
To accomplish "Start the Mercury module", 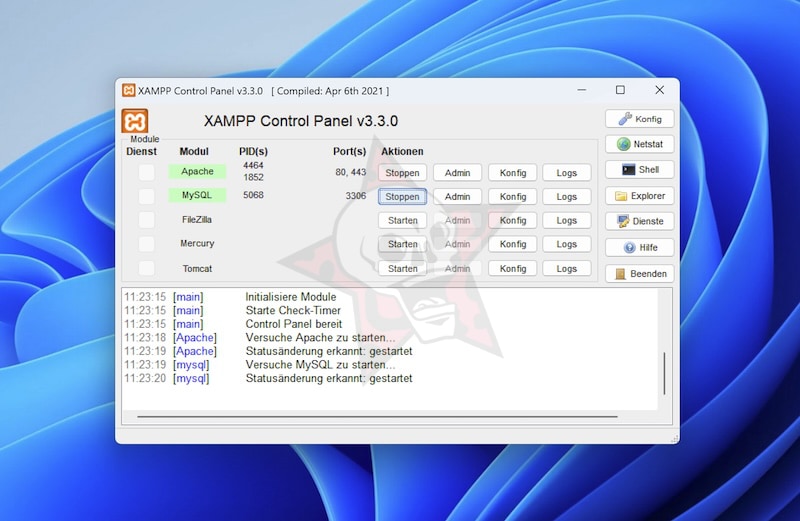I will pyautogui.click(x=402, y=244).
